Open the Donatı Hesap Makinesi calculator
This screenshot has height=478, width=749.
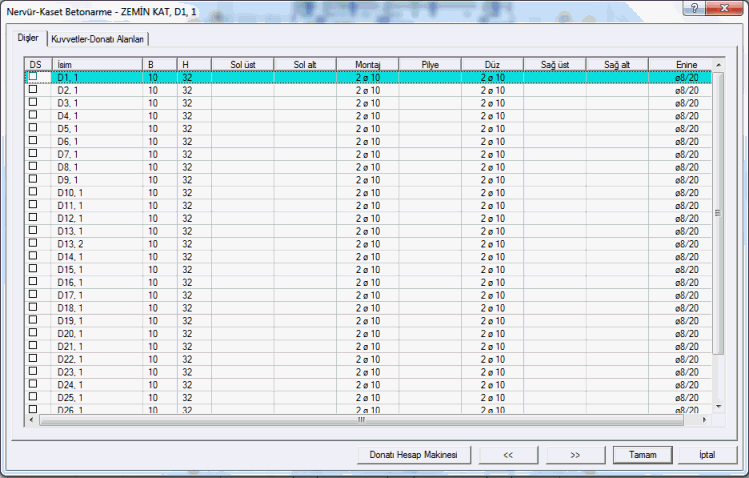(414, 455)
